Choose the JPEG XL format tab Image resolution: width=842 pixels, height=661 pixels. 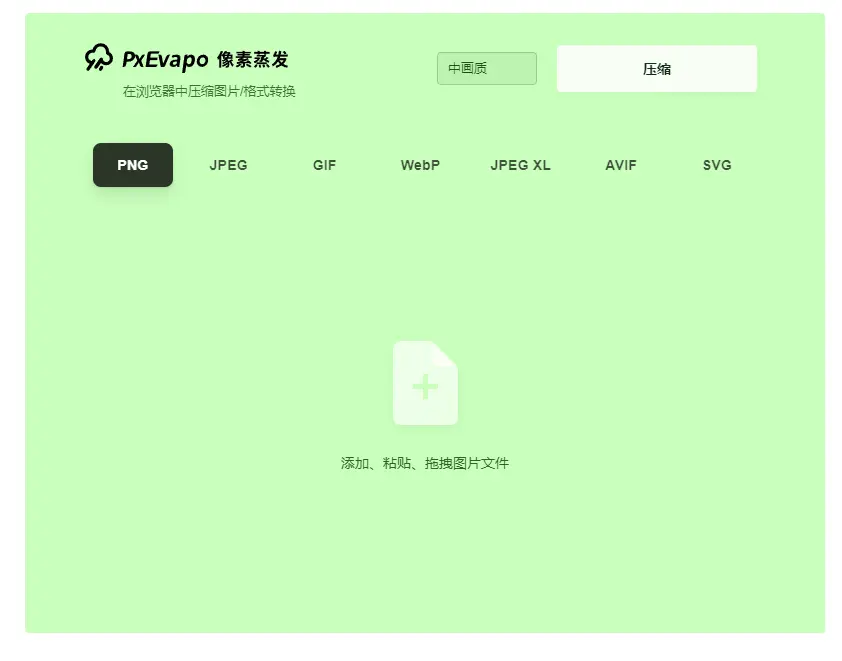click(521, 165)
